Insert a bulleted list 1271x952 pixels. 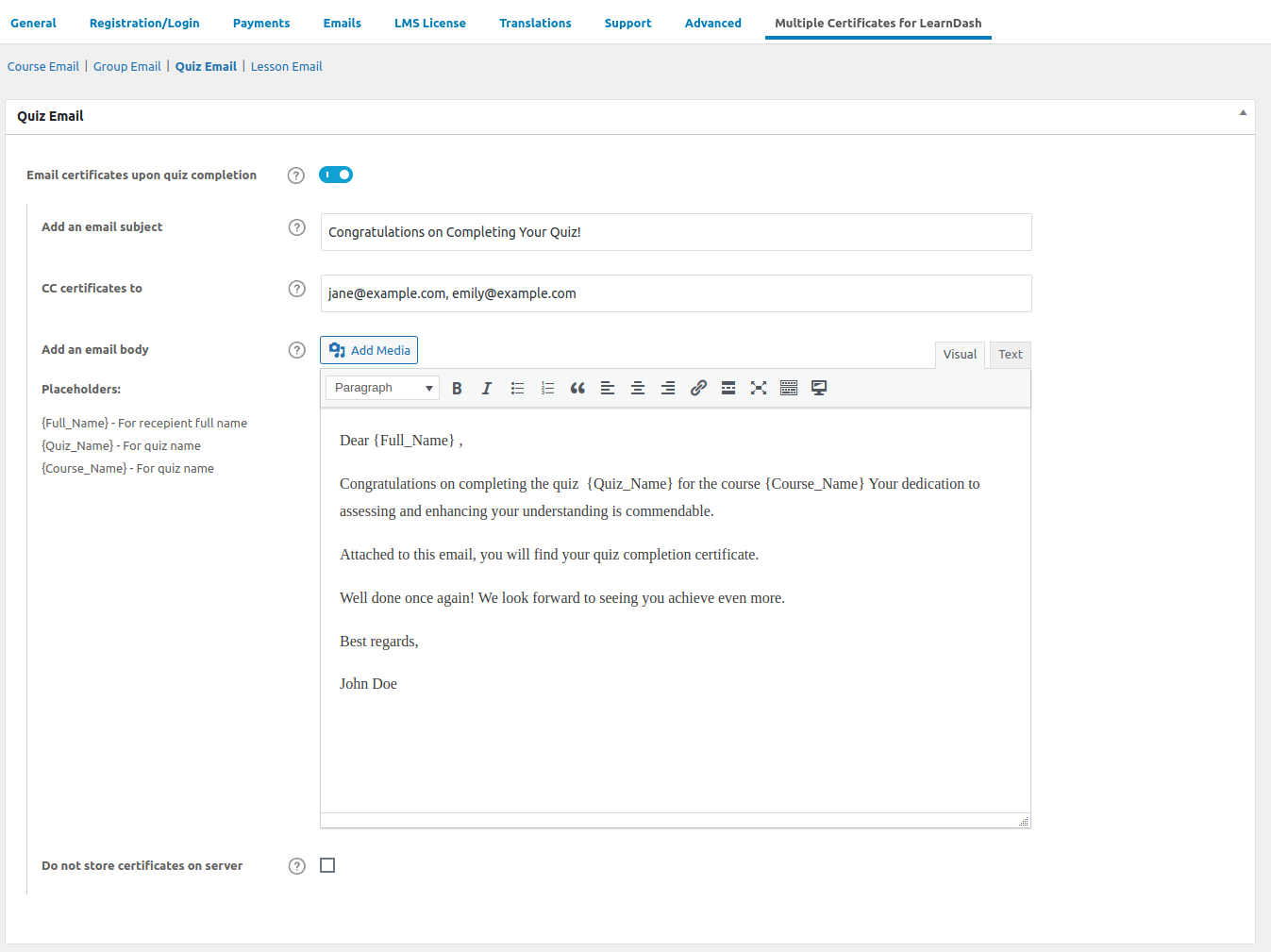coord(517,388)
